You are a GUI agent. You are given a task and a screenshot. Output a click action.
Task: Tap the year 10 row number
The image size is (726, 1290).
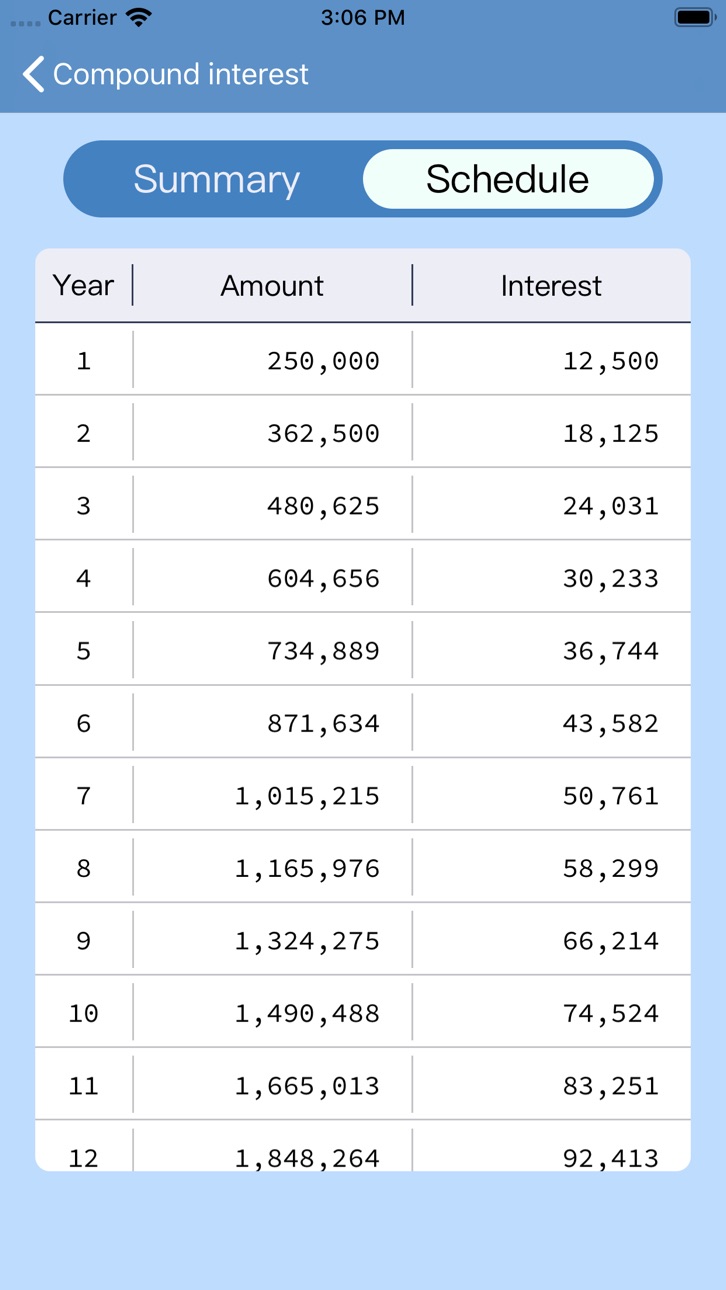point(84,1014)
